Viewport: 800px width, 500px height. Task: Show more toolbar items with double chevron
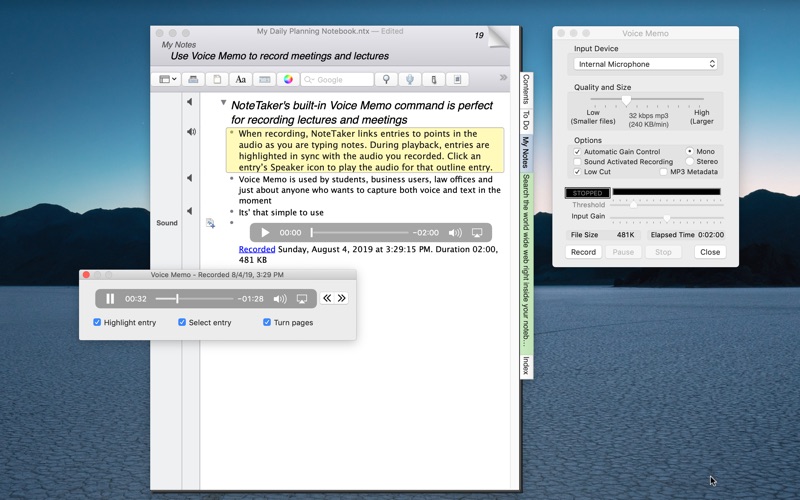tap(503, 78)
